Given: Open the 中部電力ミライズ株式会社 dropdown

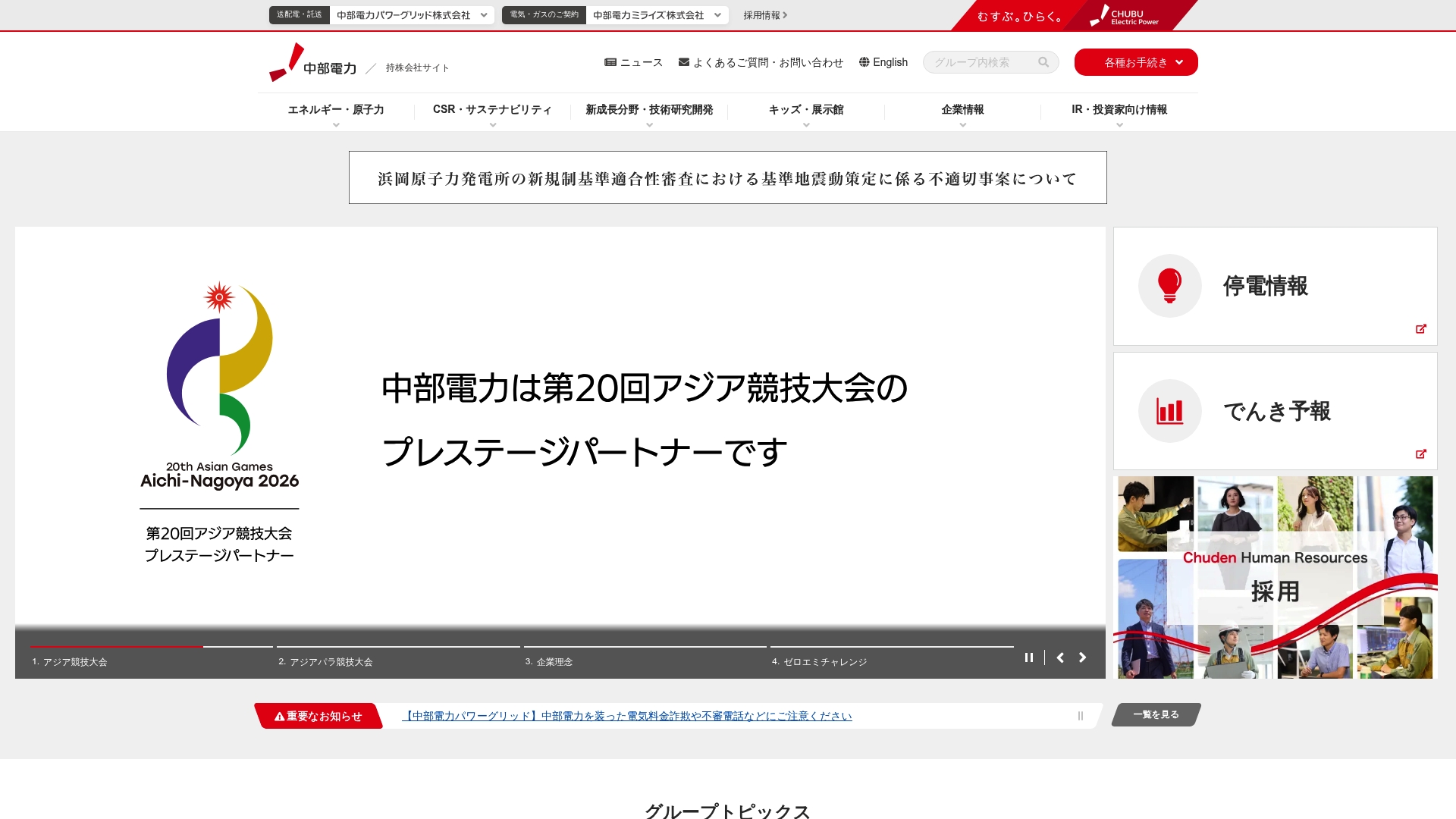Looking at the screenshot, I should point(657,15).
